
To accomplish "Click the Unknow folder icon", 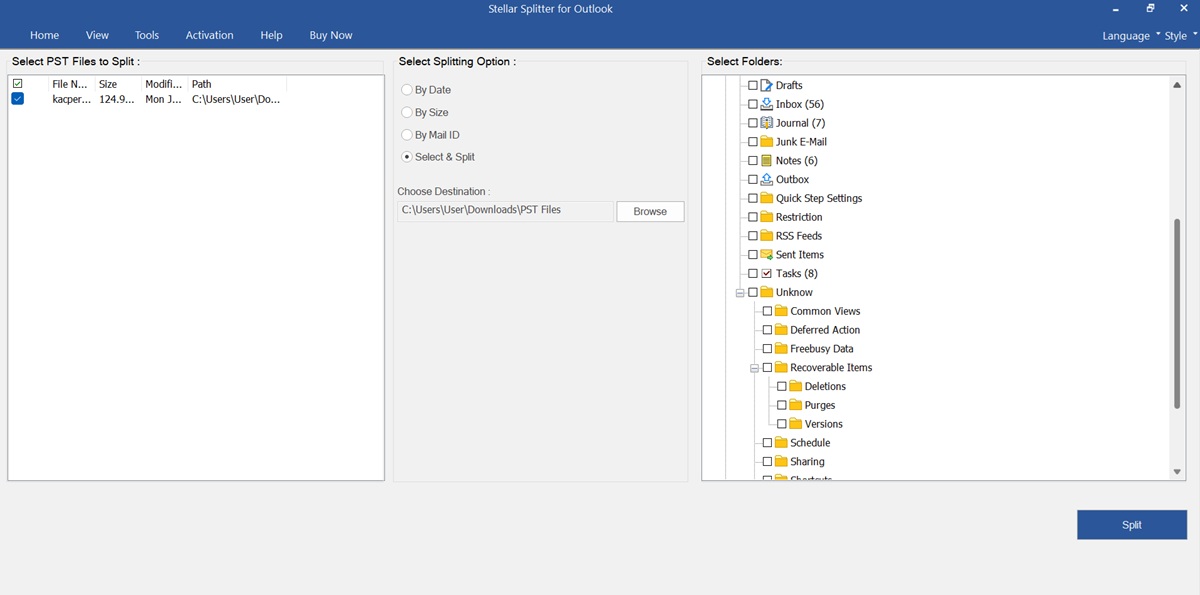I will pyautogui.click(x=767, y=292).
